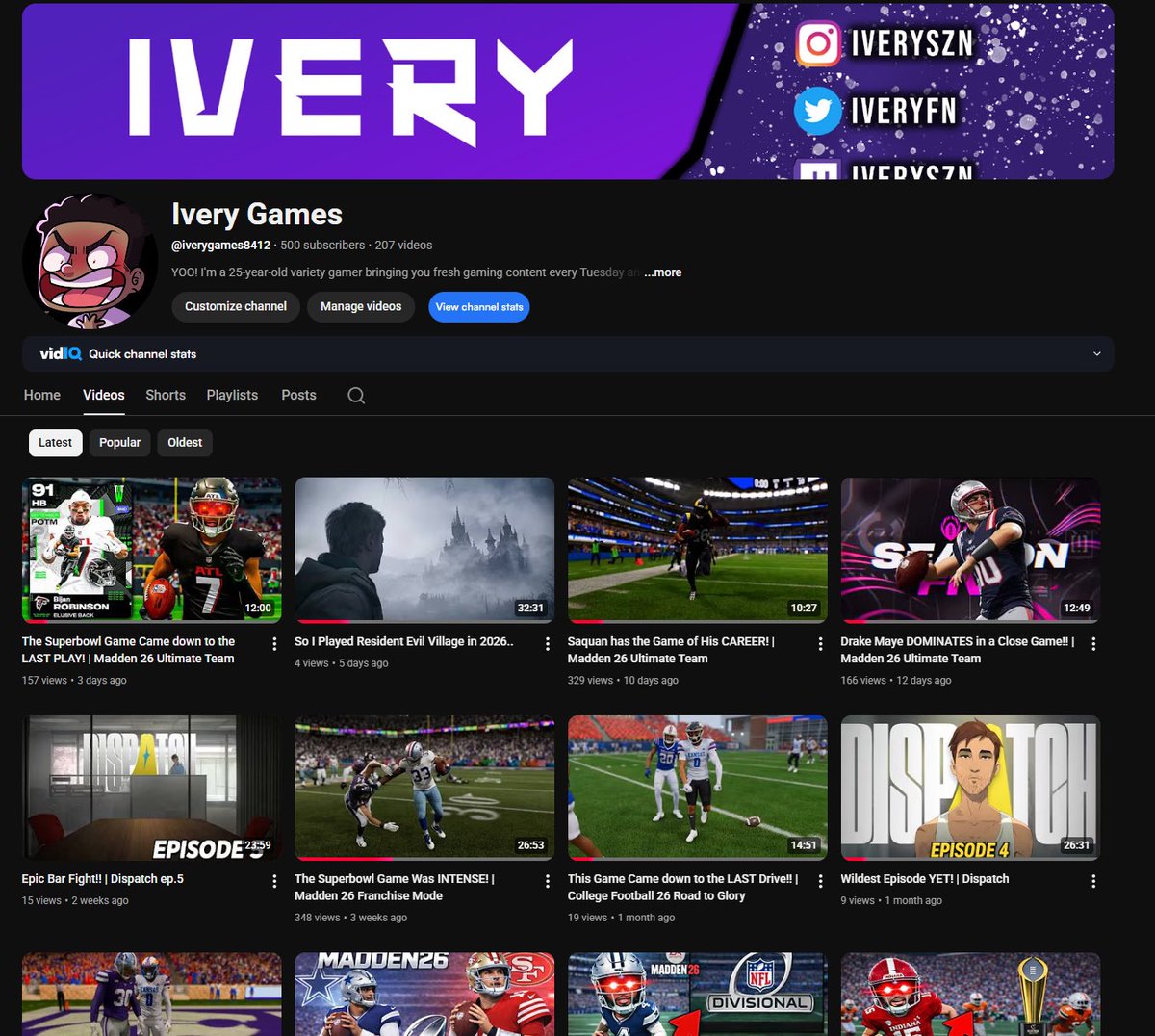
Task: Expand channel description with ...more
Action: 663,272
